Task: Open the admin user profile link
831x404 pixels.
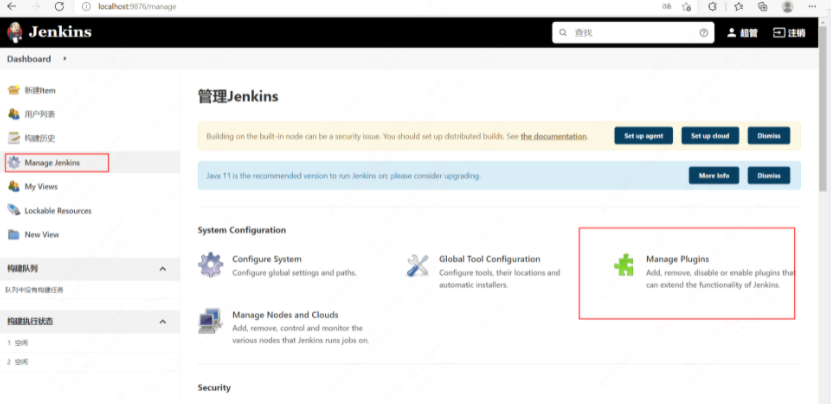Action: tap(742, 33)
